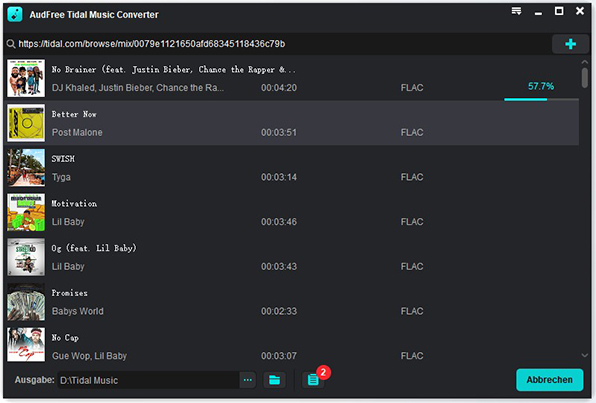
Task: Click the AudFree app logo icon
Action: (15, 14)
